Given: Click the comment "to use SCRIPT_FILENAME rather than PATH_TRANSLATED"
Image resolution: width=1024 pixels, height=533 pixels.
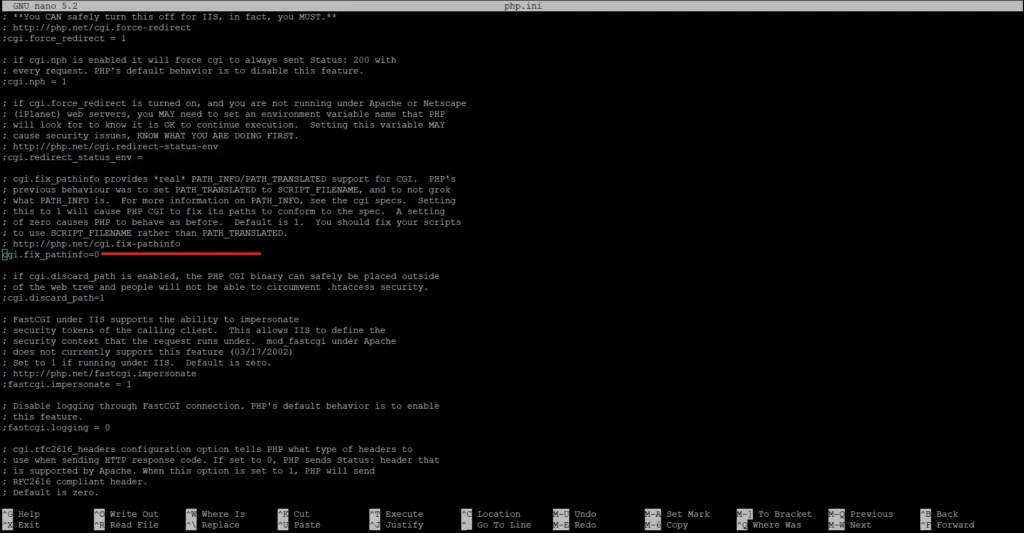Looking at the screenshot, I should pyautogui.click(x=145, y=233).
